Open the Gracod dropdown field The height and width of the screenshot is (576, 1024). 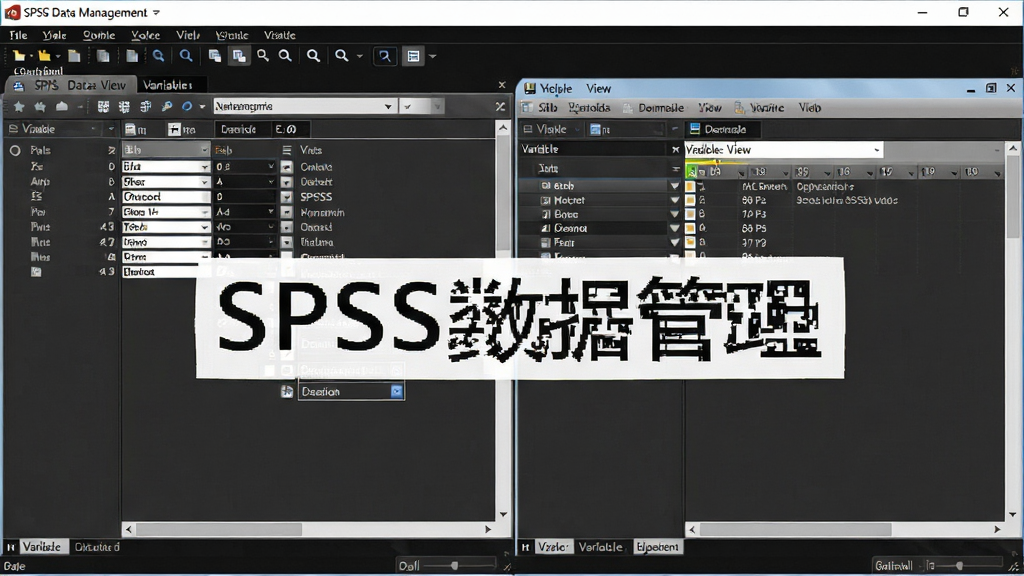(x=166, y=197)
